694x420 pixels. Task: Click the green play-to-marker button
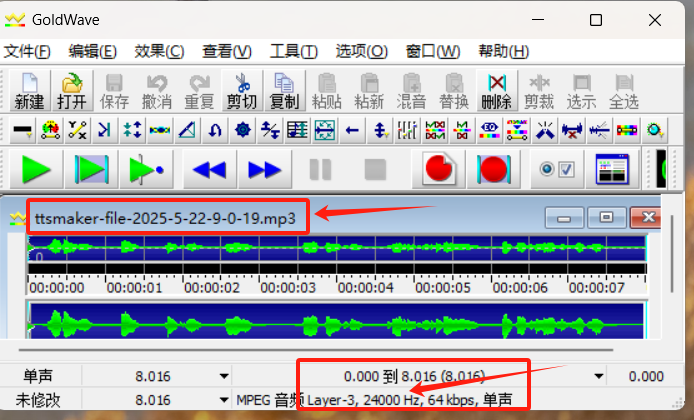(146, 170)
